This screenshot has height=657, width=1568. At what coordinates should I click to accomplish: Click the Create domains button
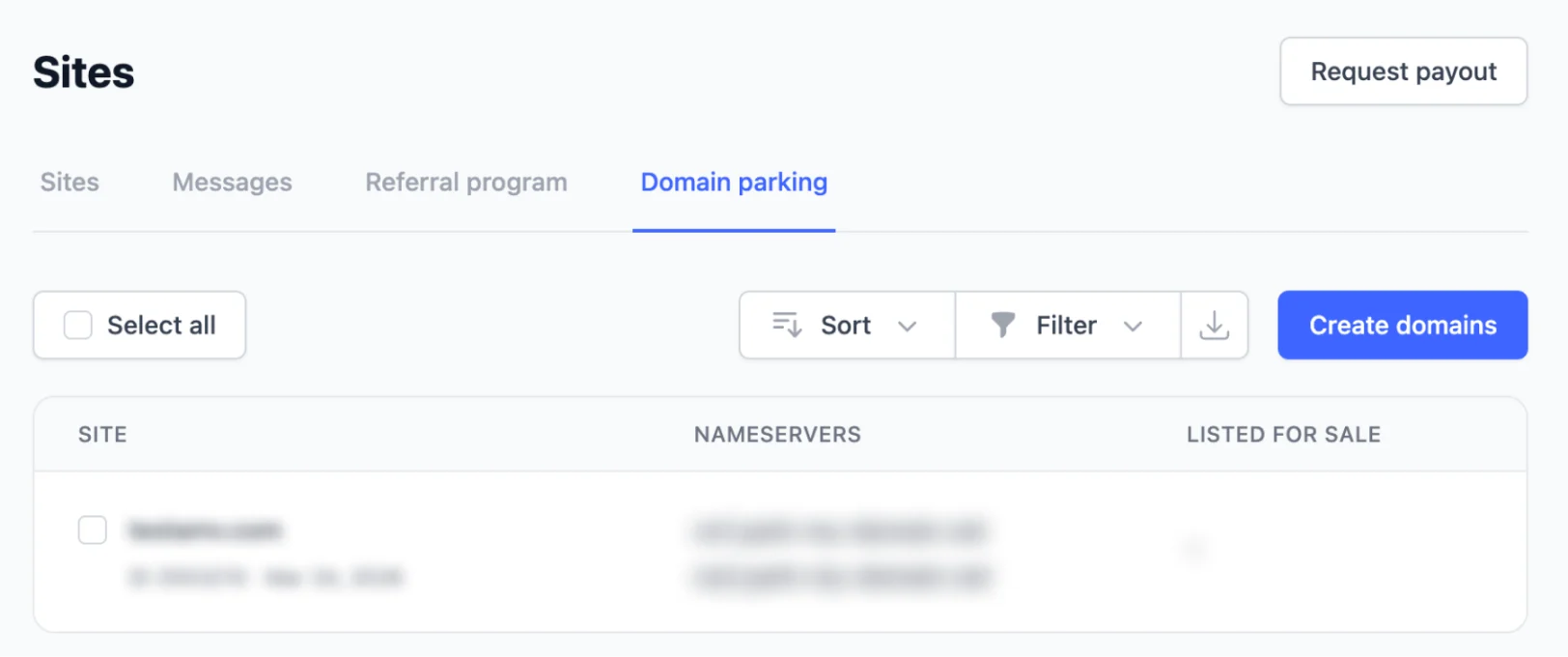(x=1402, y=326)
